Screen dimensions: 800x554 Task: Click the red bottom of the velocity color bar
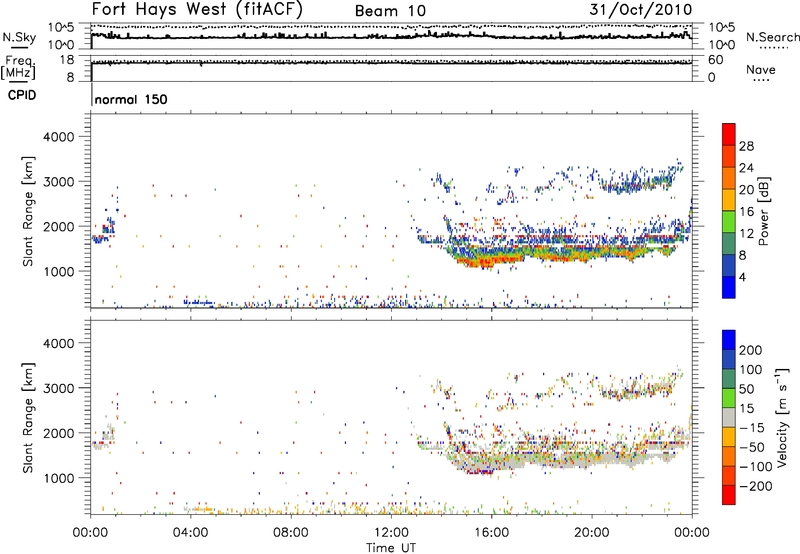point(729,495)
